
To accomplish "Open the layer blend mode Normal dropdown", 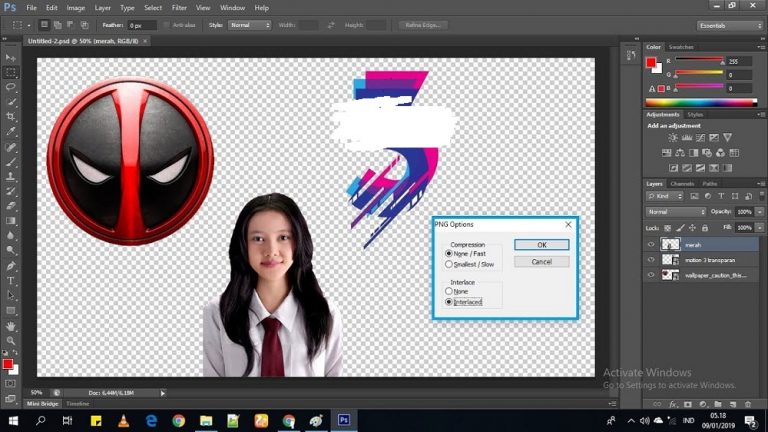I will point(676,212).
